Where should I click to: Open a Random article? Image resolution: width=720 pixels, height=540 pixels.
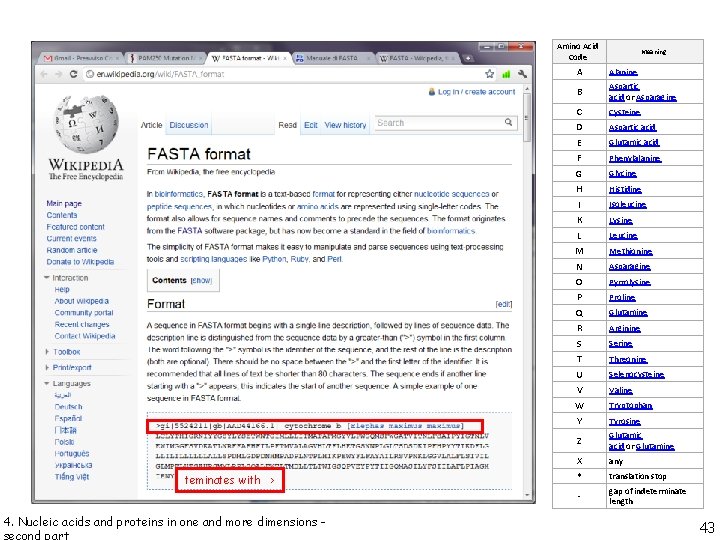72,250
